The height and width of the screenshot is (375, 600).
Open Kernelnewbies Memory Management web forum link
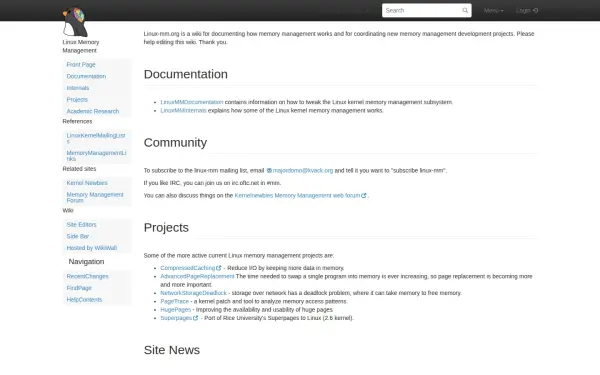[297, 196]
